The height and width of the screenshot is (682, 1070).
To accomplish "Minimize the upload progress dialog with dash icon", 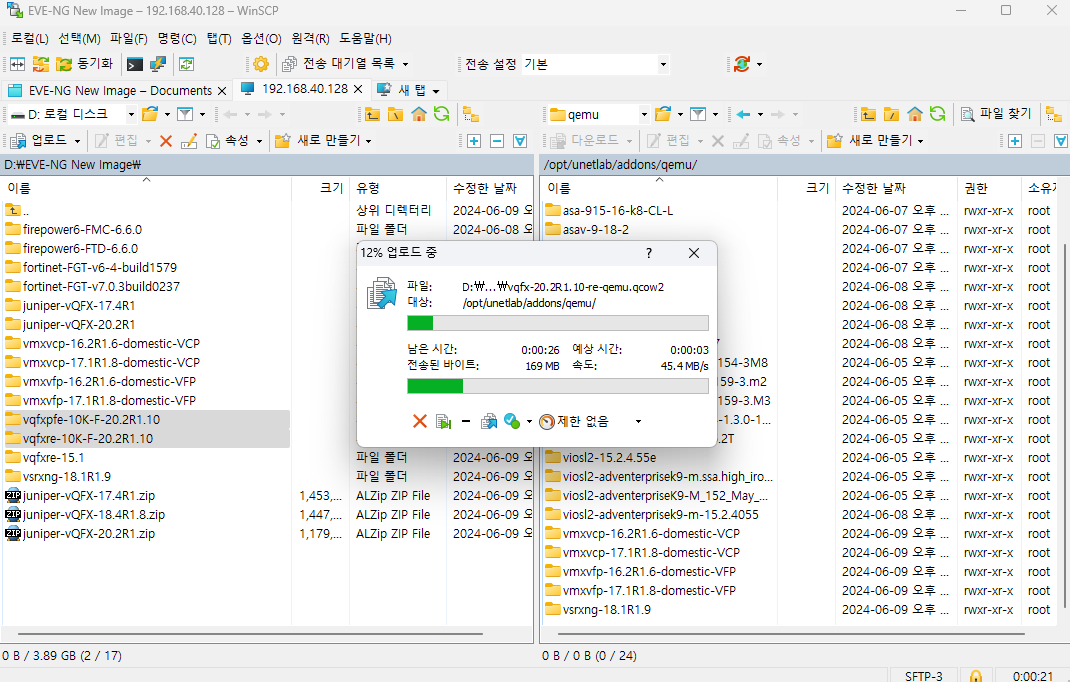I will point(465,421).
